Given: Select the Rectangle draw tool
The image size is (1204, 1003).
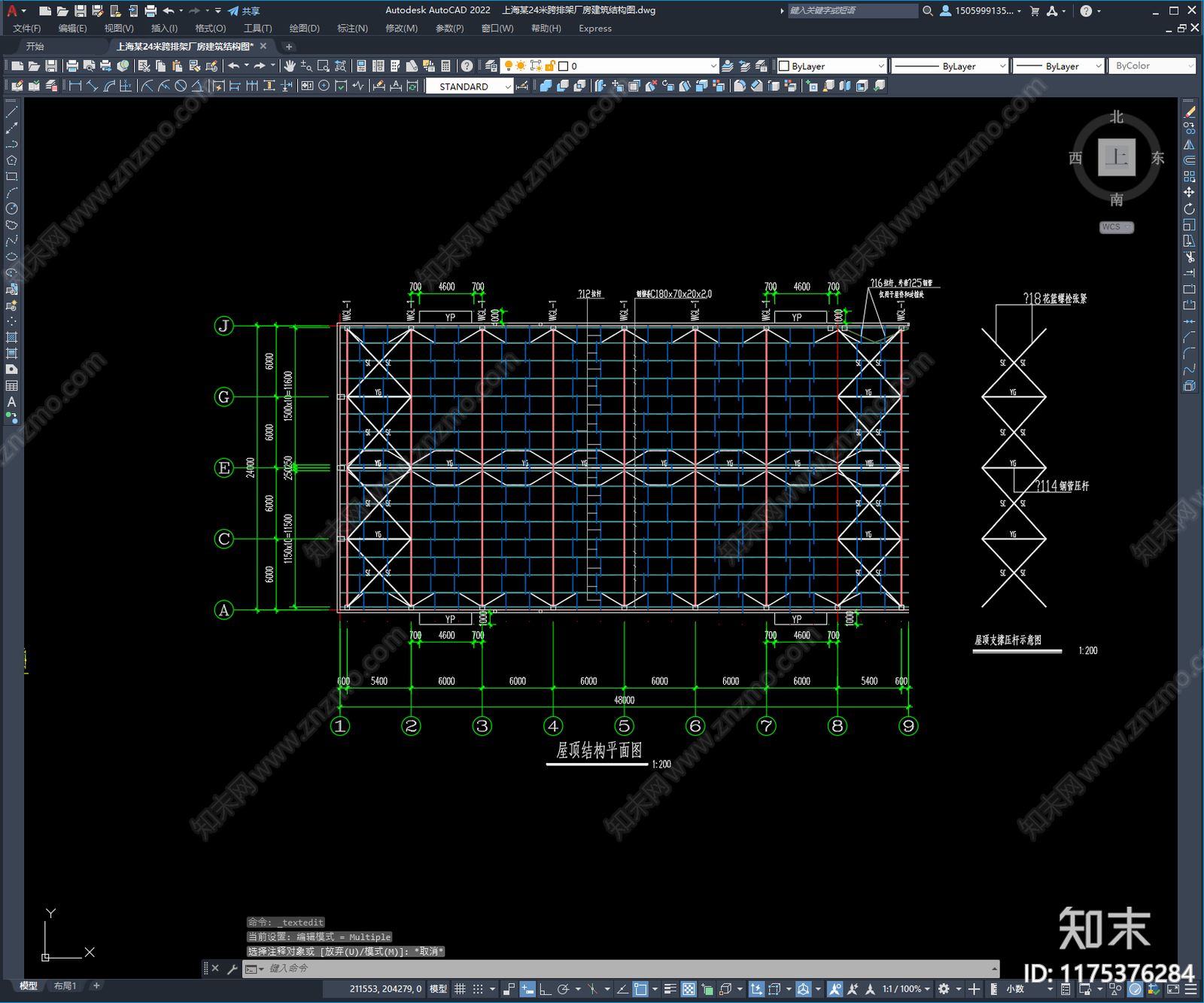Looking at the screenshot, I should pos(11,177).
